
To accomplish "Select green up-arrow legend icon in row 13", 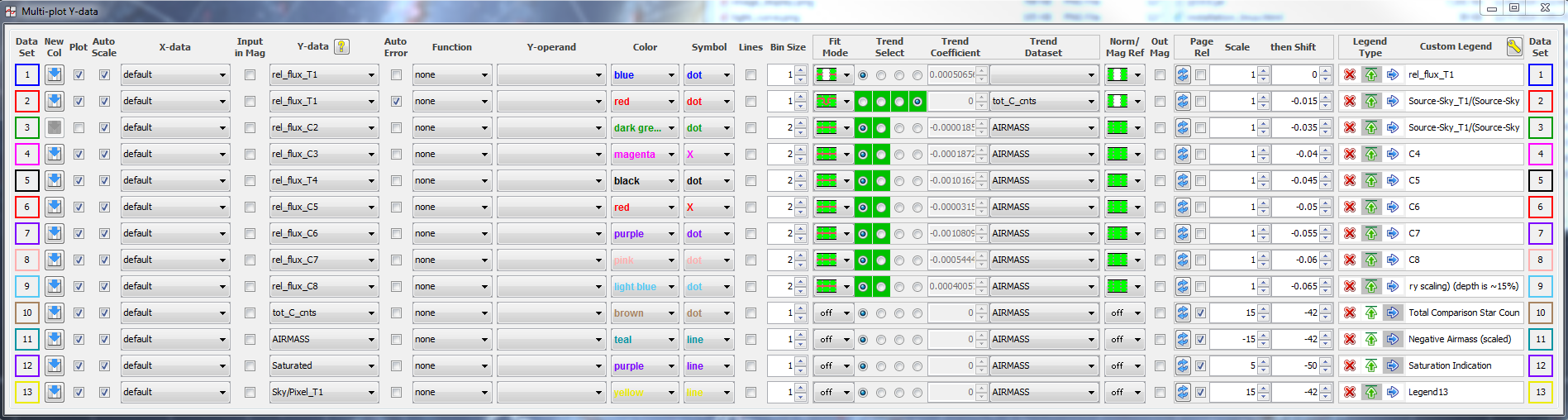I will [x=1371, y=392].
